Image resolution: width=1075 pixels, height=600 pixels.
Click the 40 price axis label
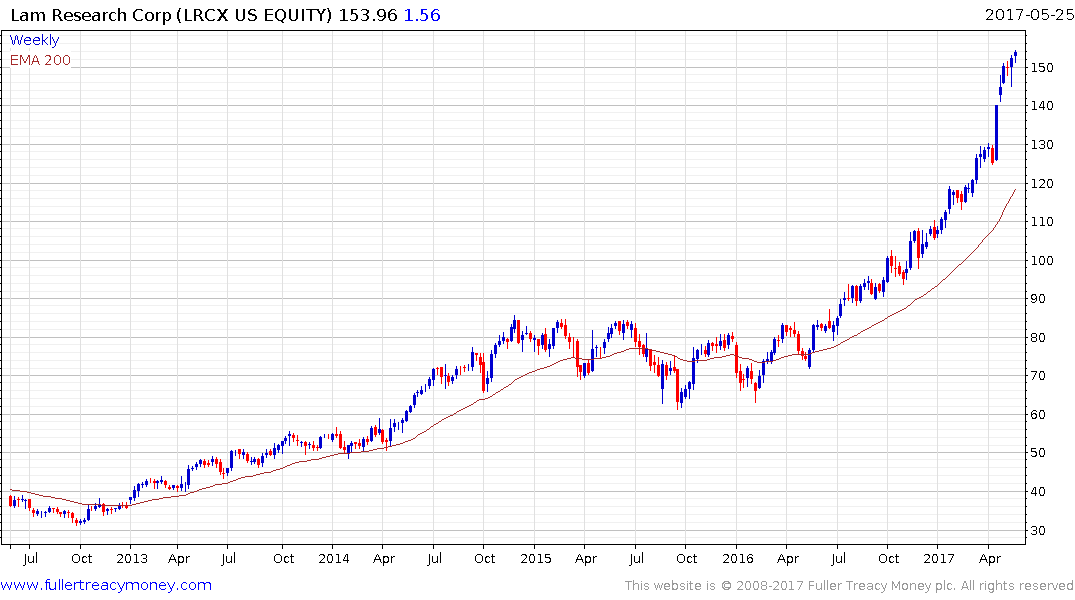(1038, 492)
